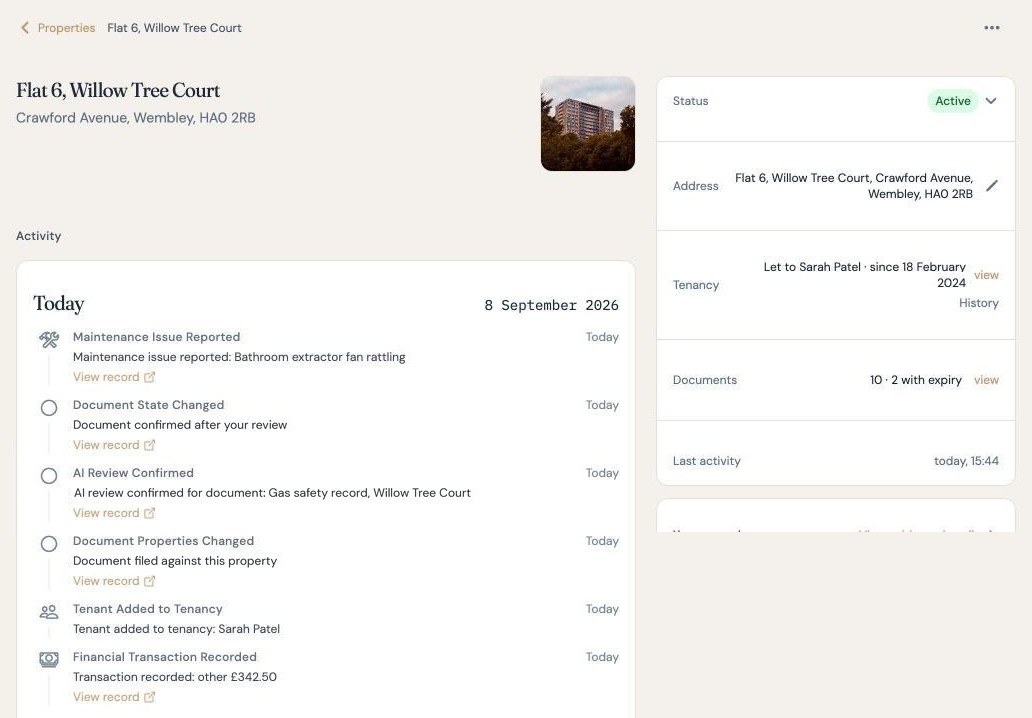Open View record for Document State Changed
The height and width of the screenshot is (718, 1032).
[106, 445]
